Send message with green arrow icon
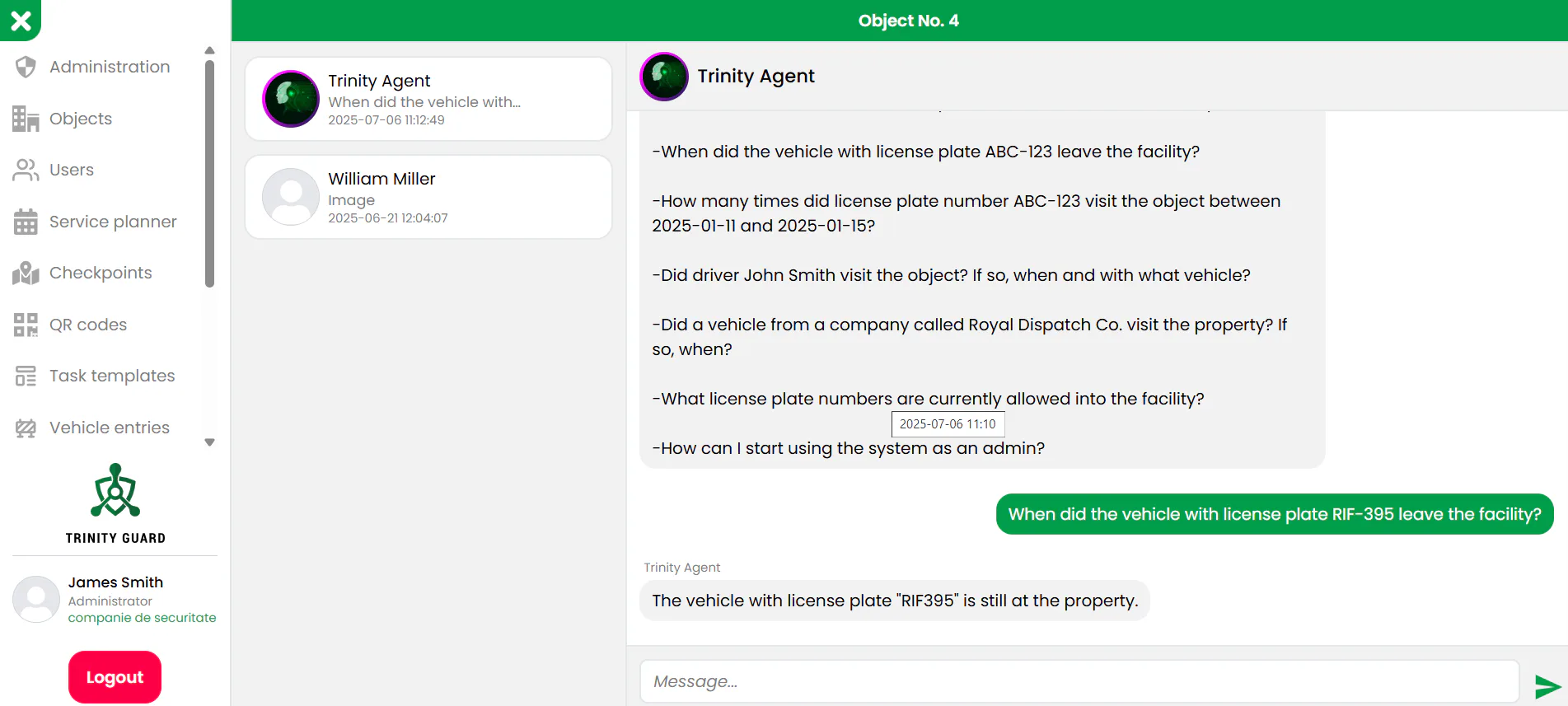The height and width of the screenshot is (706, 1568). coord(1547,685)
